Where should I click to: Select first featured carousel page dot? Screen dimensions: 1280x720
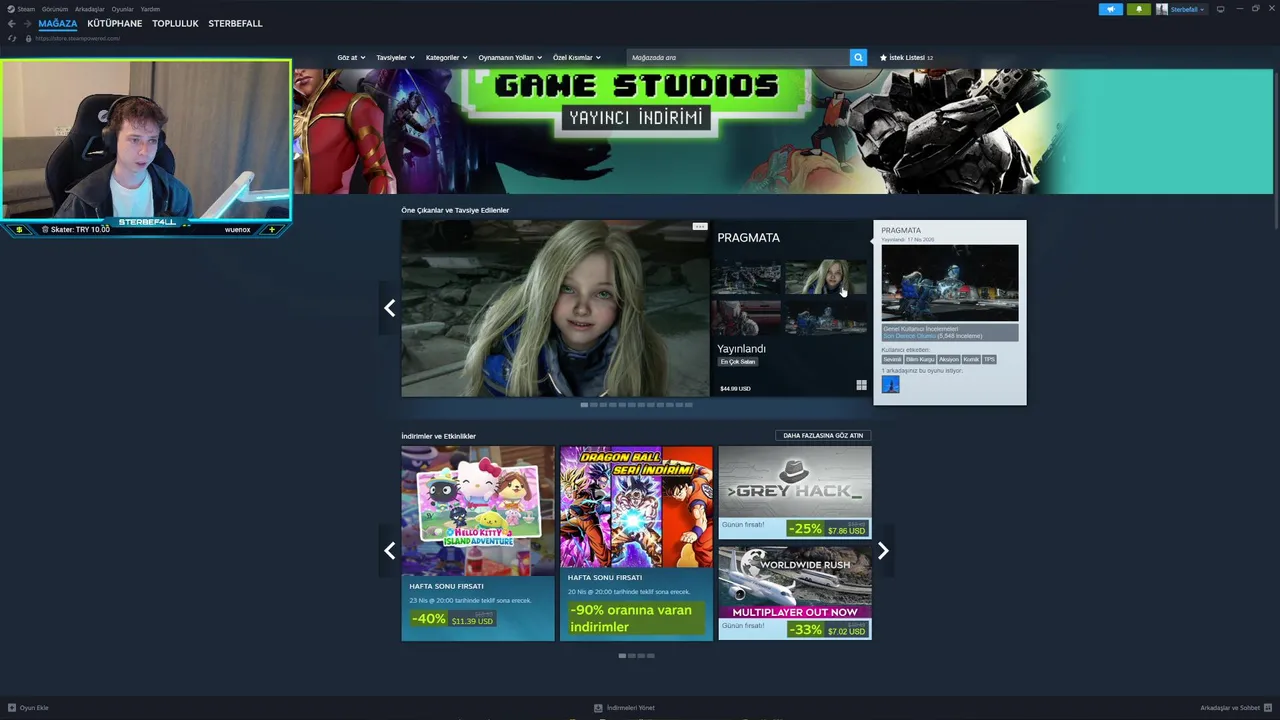[584, 405]
